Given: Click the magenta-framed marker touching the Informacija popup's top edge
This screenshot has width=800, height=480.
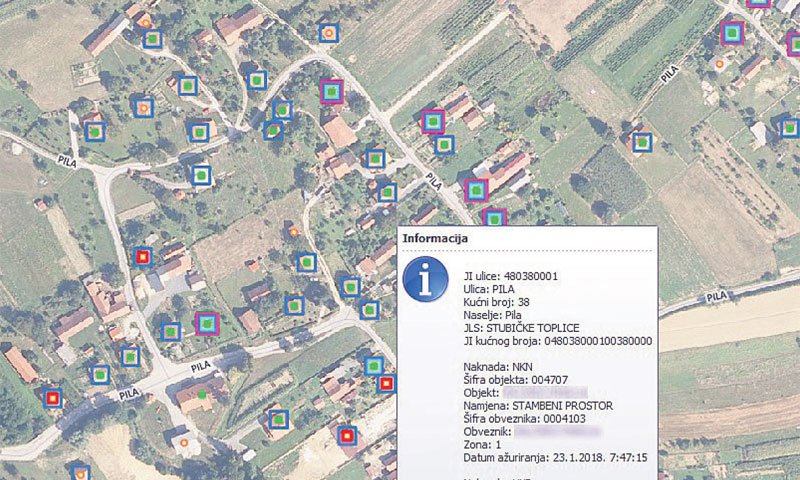Looking at the screenshot, I should click(x=494, y=218).
